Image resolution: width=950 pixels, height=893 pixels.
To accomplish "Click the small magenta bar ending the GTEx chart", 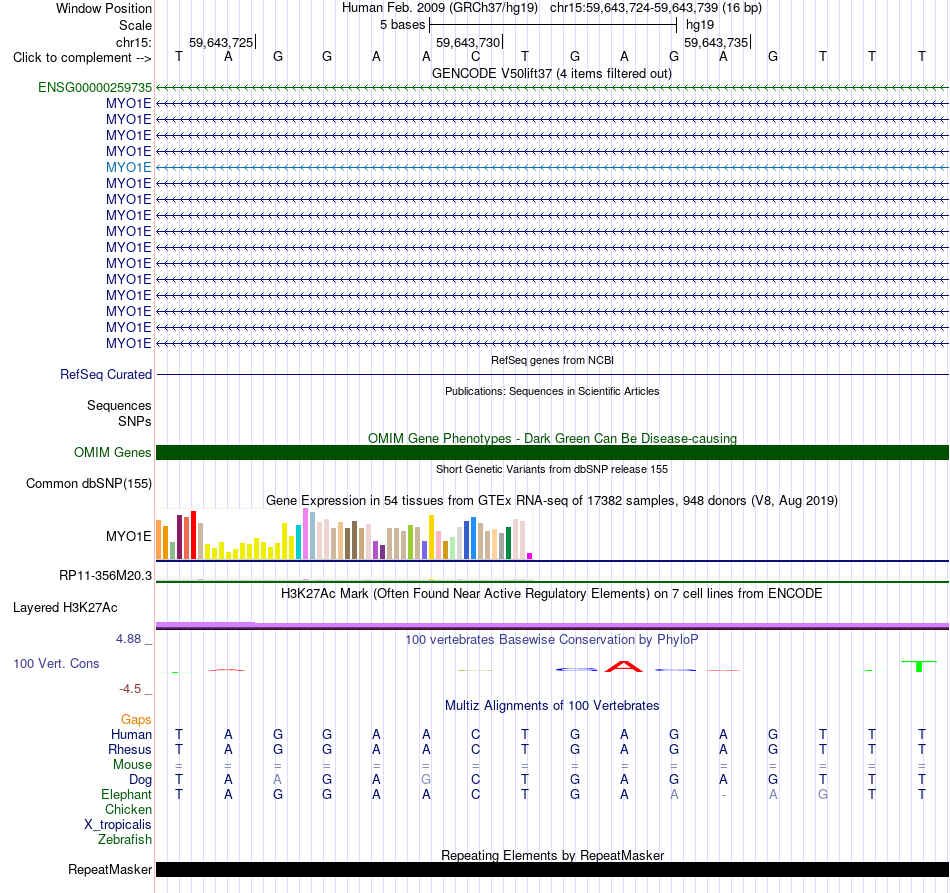I will [x=530, y=556].
